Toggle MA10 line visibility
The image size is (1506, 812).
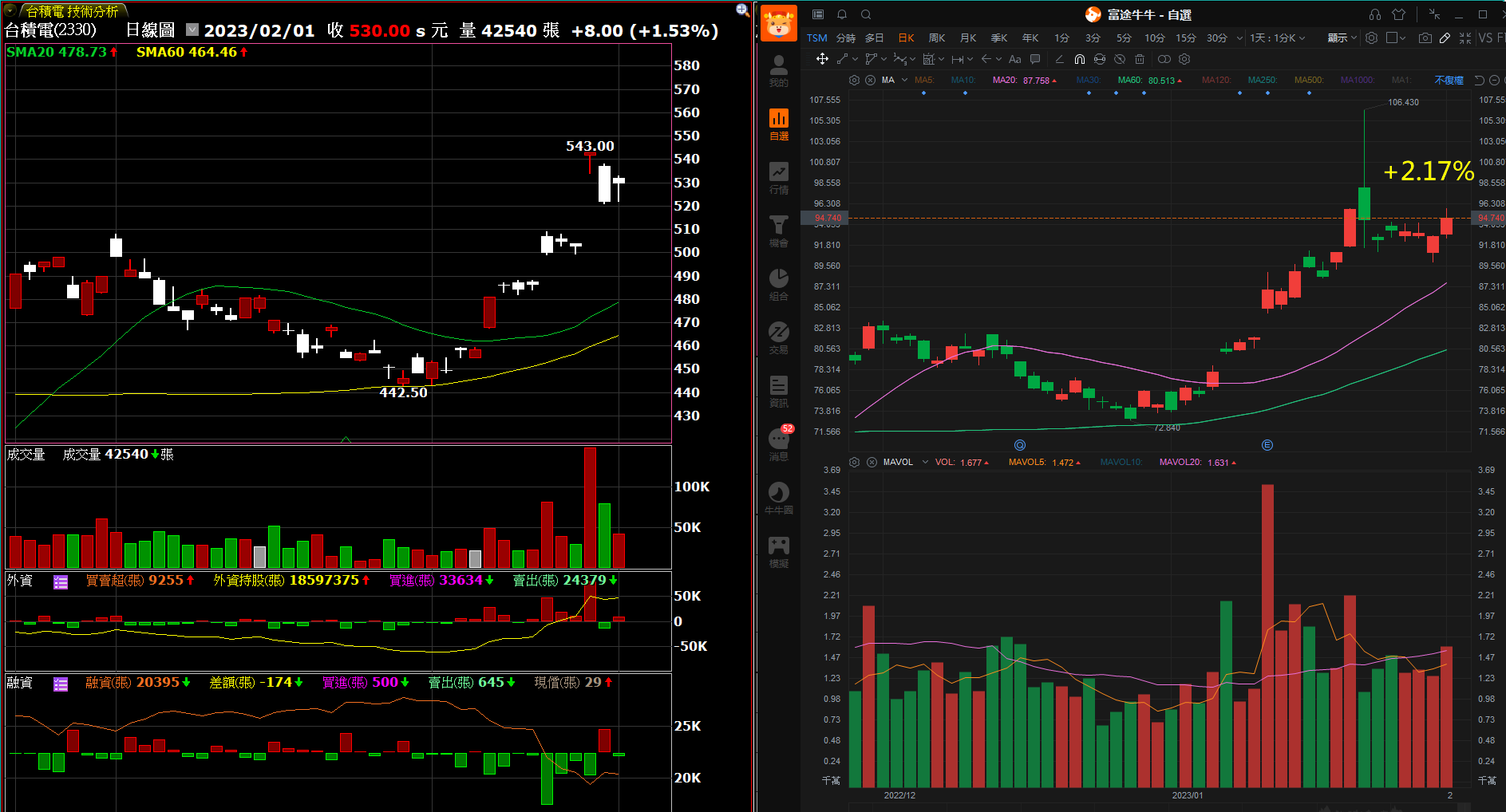coord(963,80)
